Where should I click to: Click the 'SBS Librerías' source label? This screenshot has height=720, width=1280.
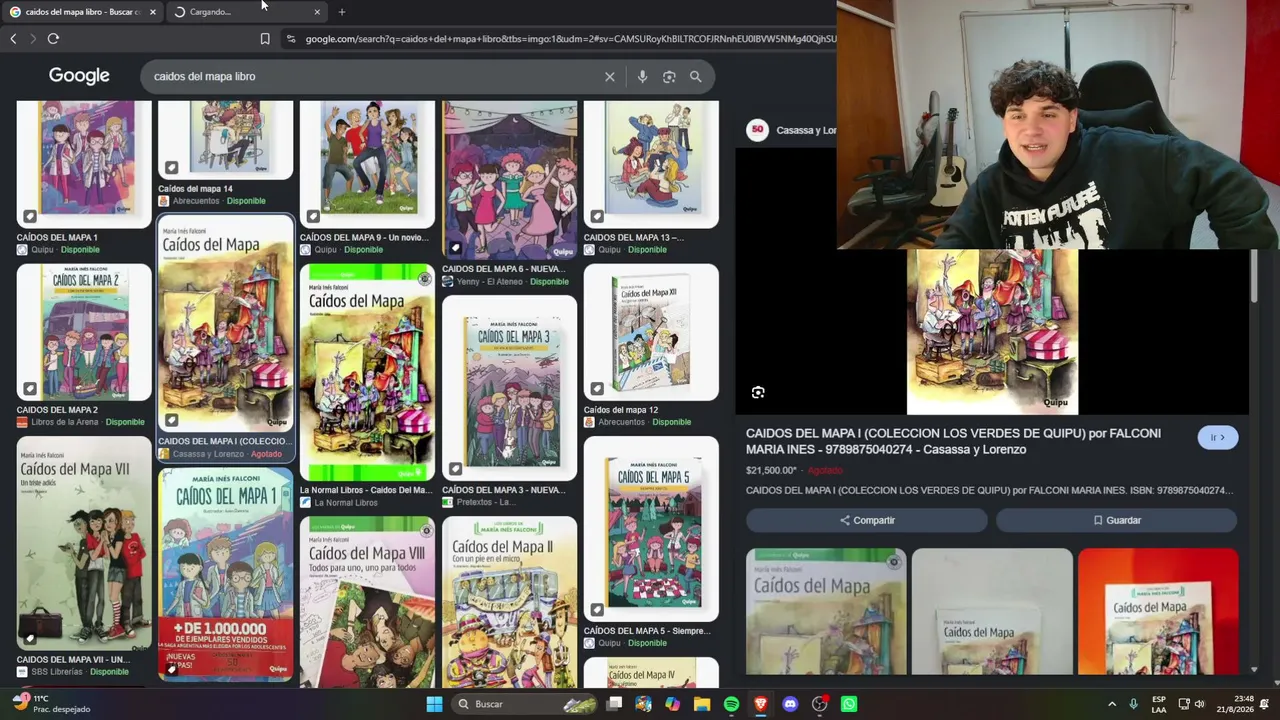point(58,672)
